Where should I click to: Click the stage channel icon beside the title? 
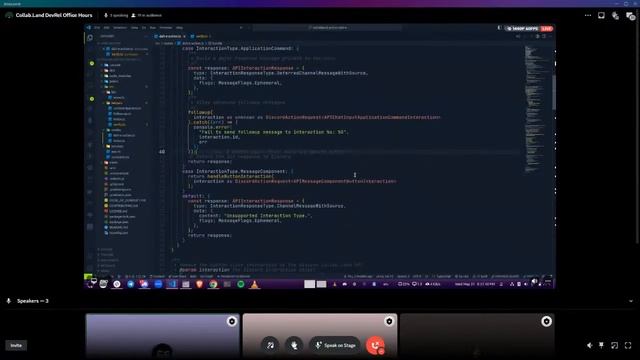pyautogui.click(x=9, y=16)
